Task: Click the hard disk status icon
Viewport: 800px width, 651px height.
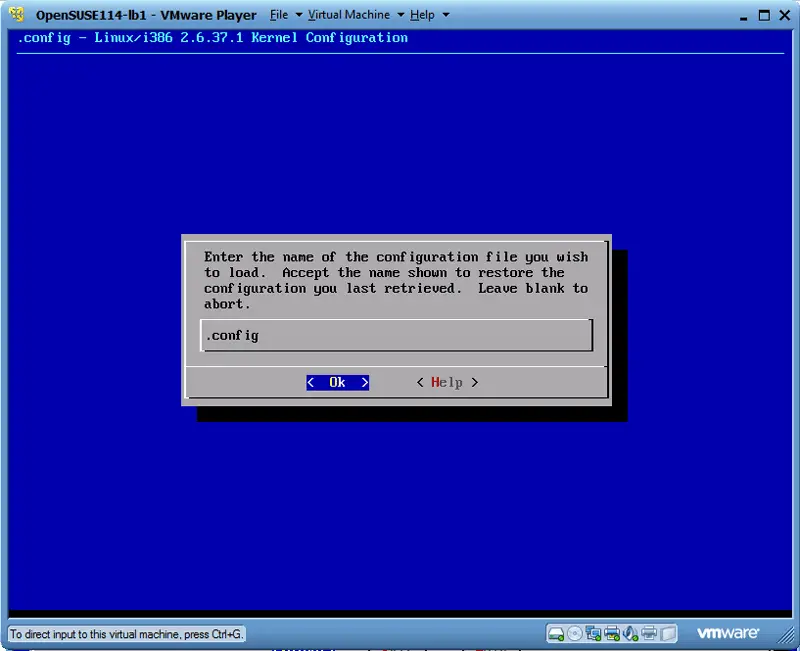Action: tap(556, 633)
